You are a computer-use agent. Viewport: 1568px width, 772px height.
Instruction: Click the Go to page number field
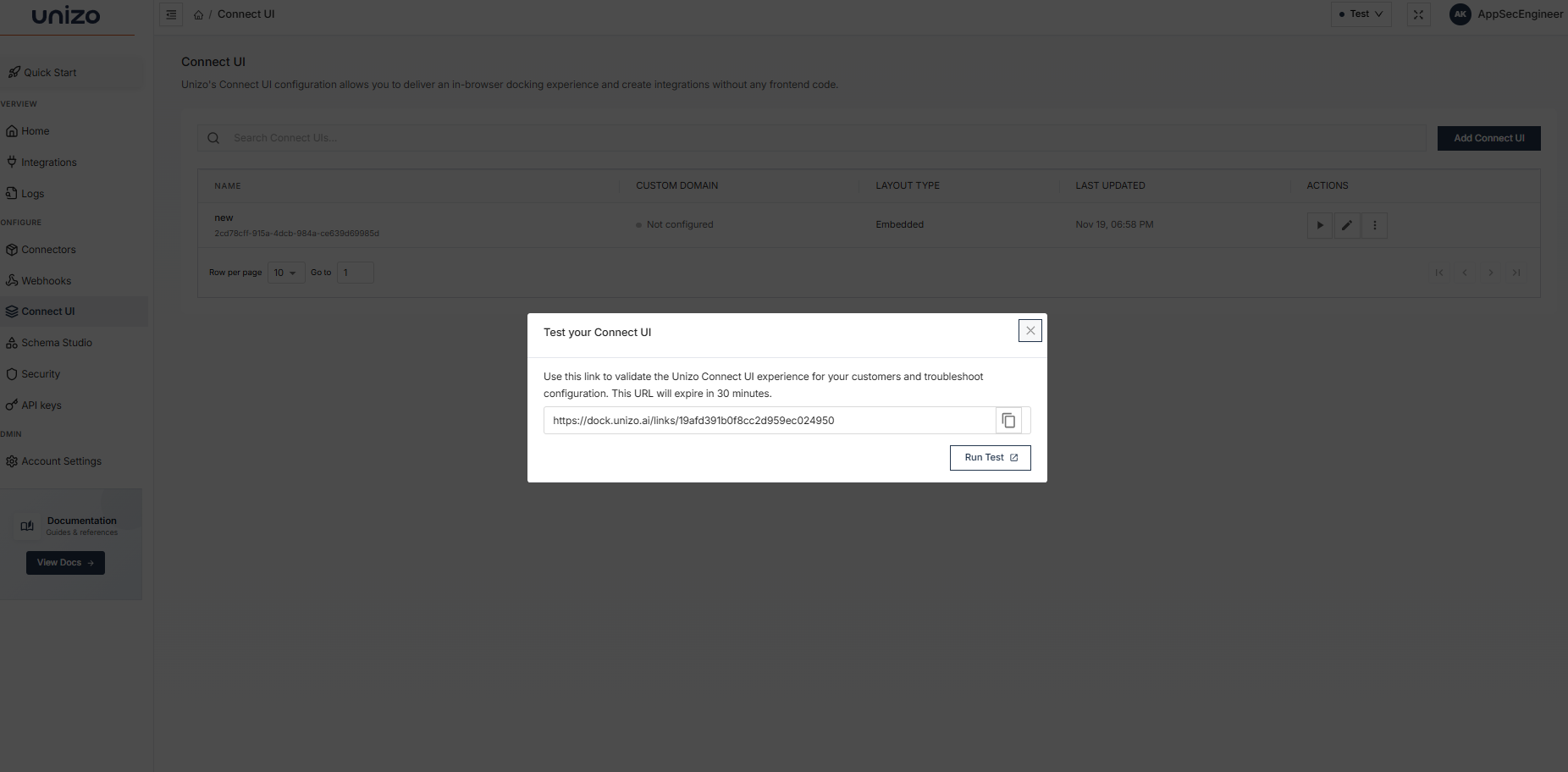355,273
